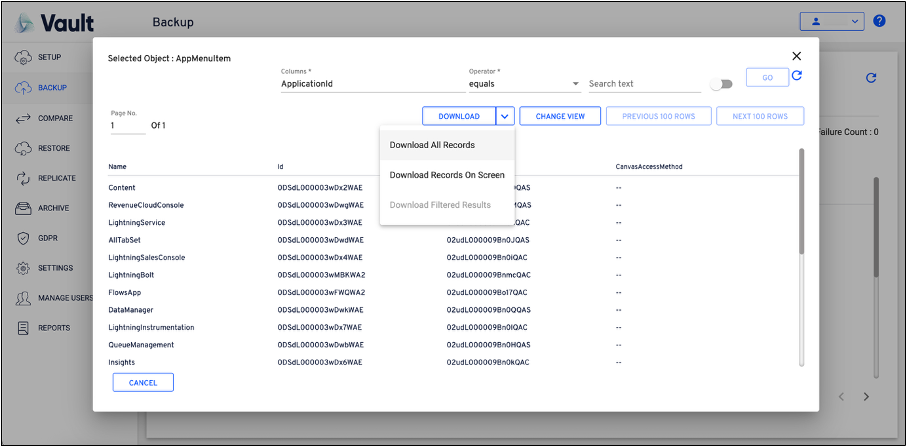
Task: Open Restore via its sidebar icon
Action: (22, 148)
